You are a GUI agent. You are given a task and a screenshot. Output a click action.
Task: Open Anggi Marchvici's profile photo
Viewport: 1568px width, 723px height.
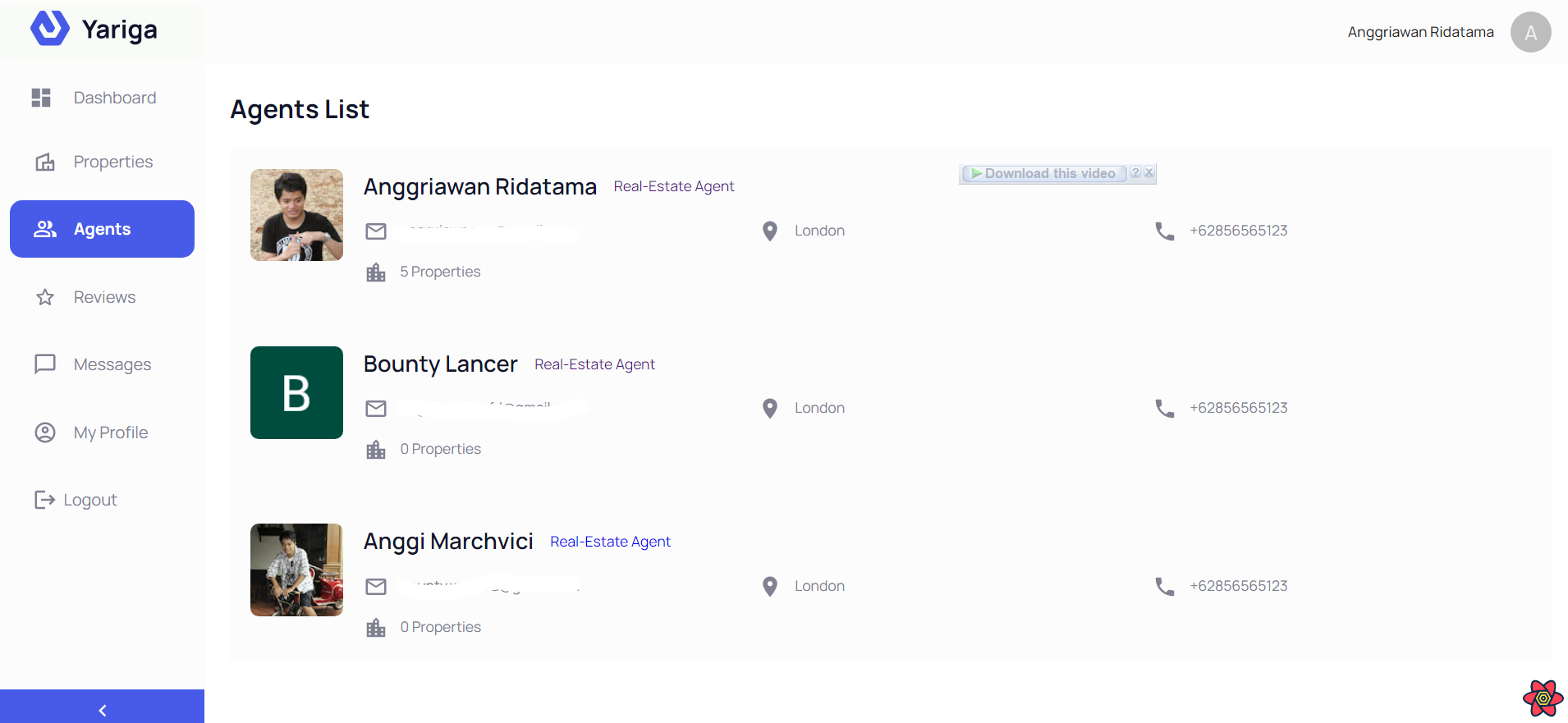coord(296,570)
